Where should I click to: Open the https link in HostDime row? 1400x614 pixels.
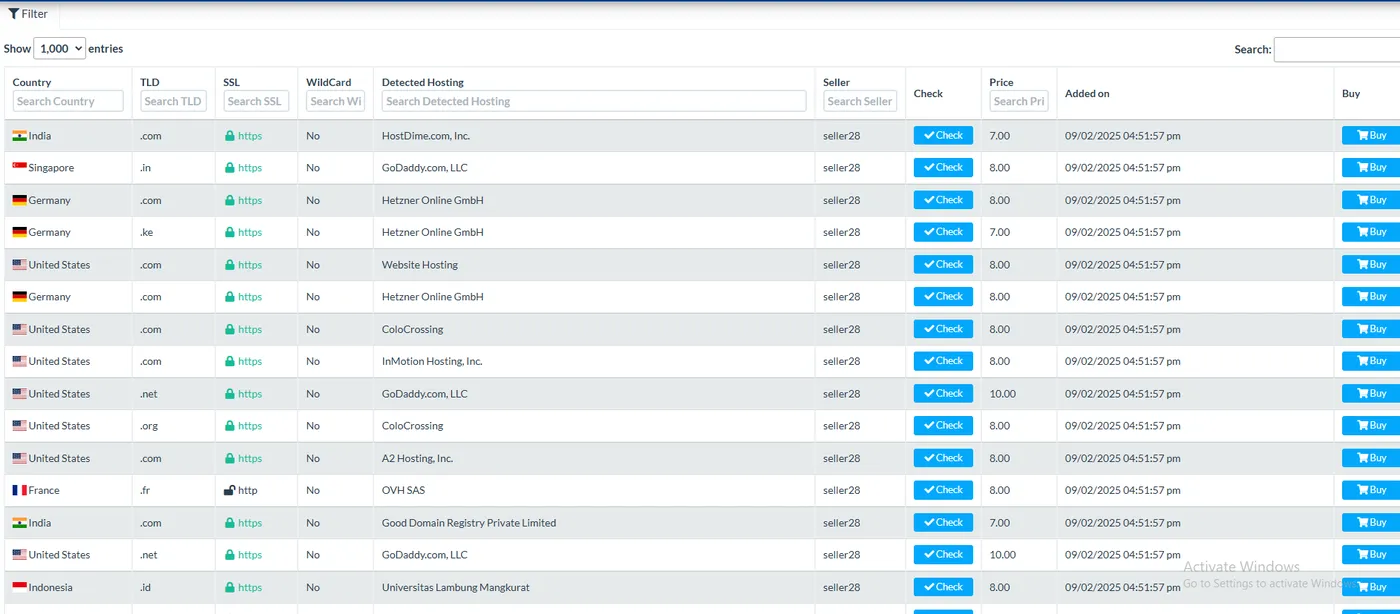point(250,136)
